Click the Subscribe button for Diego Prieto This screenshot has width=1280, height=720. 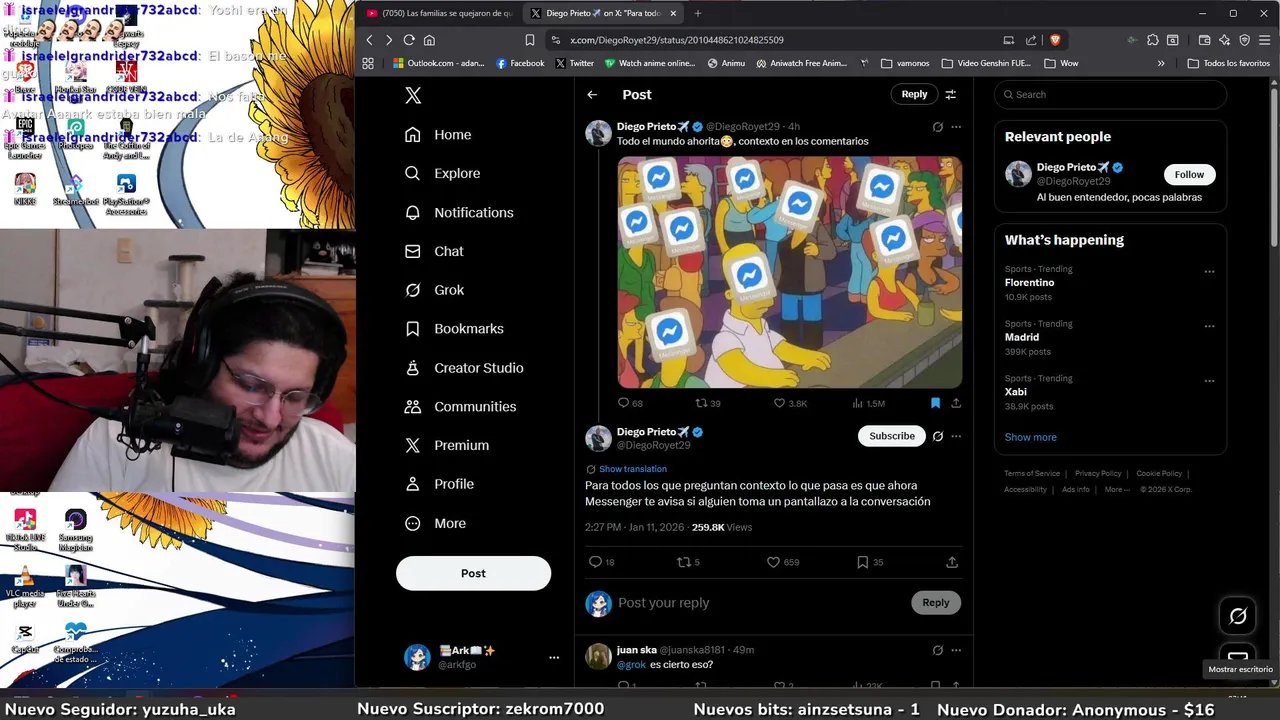[x=892, y=436]
